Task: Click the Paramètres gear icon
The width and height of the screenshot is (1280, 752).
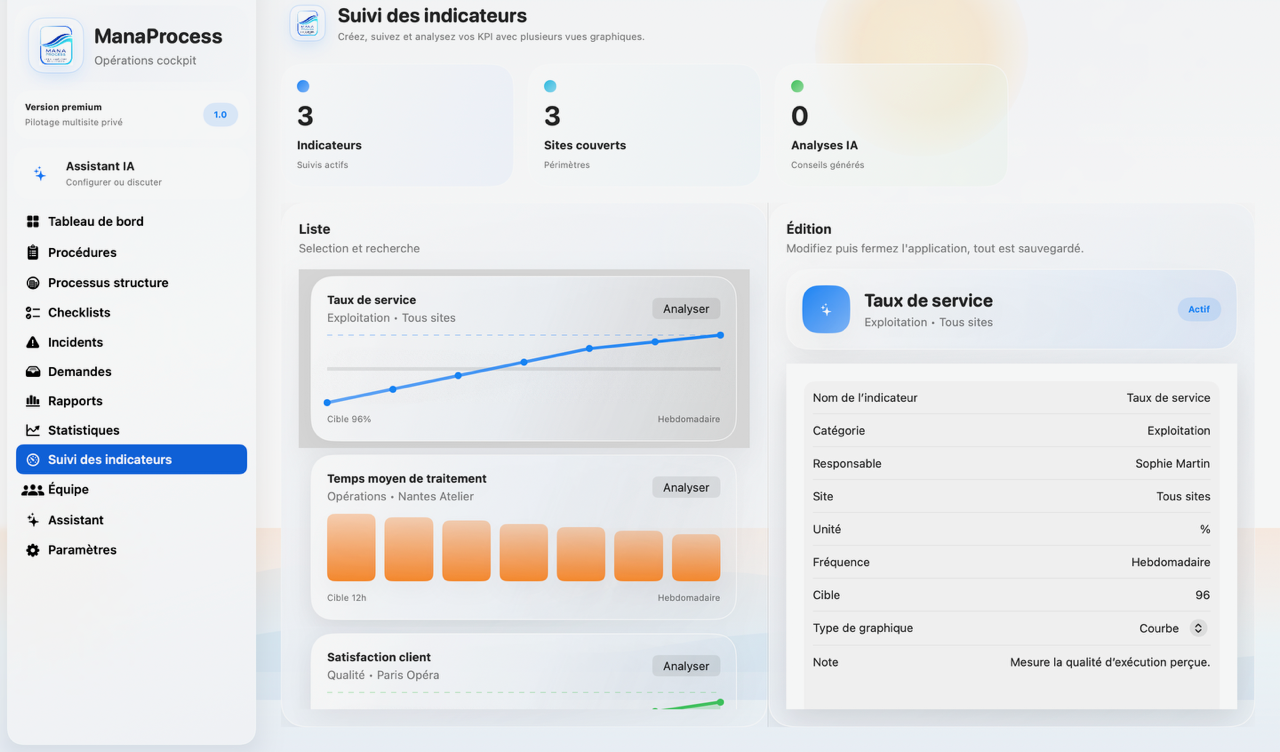Action: 33,550
